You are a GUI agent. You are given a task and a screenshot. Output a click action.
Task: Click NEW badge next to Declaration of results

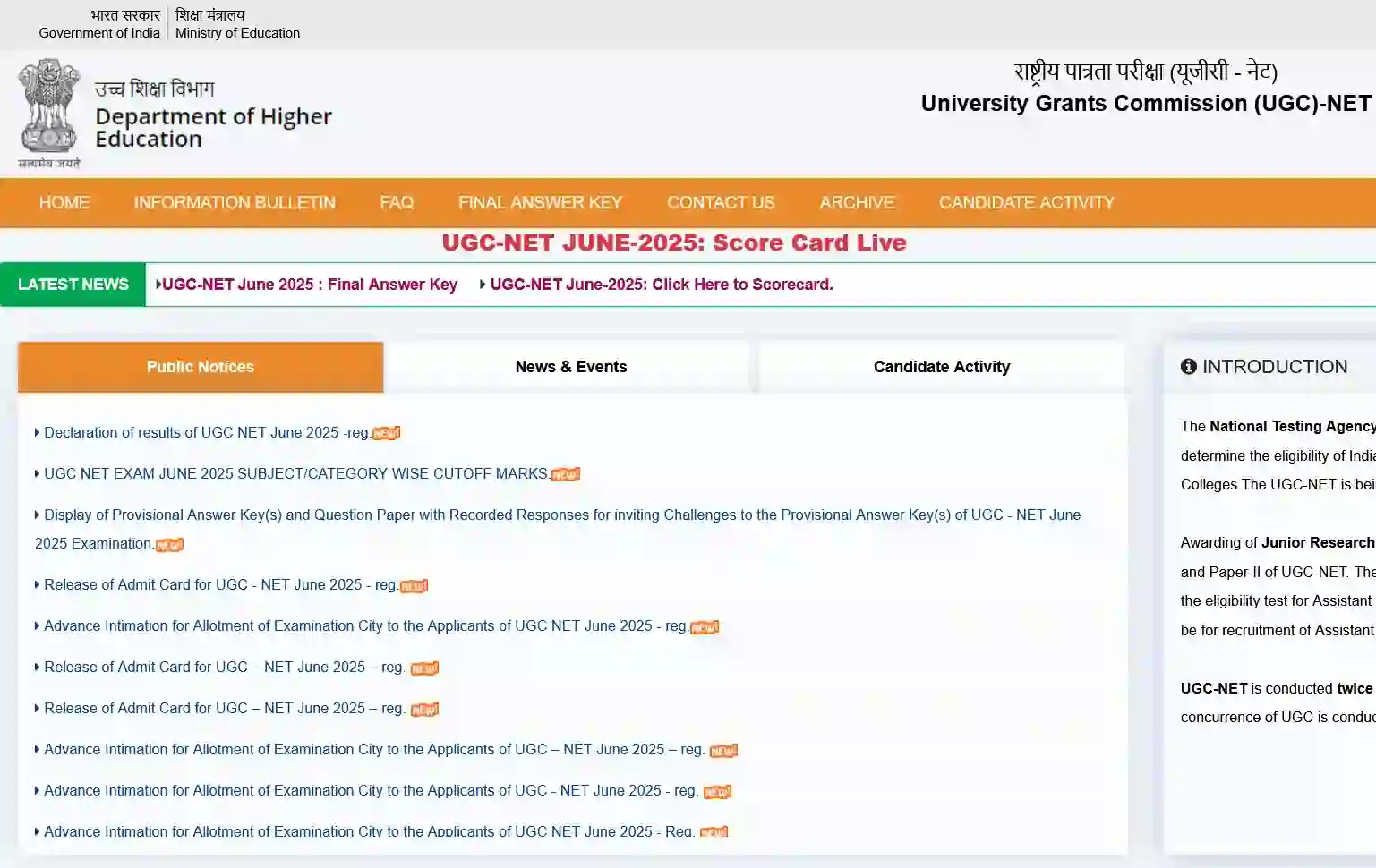pos(386,433)
